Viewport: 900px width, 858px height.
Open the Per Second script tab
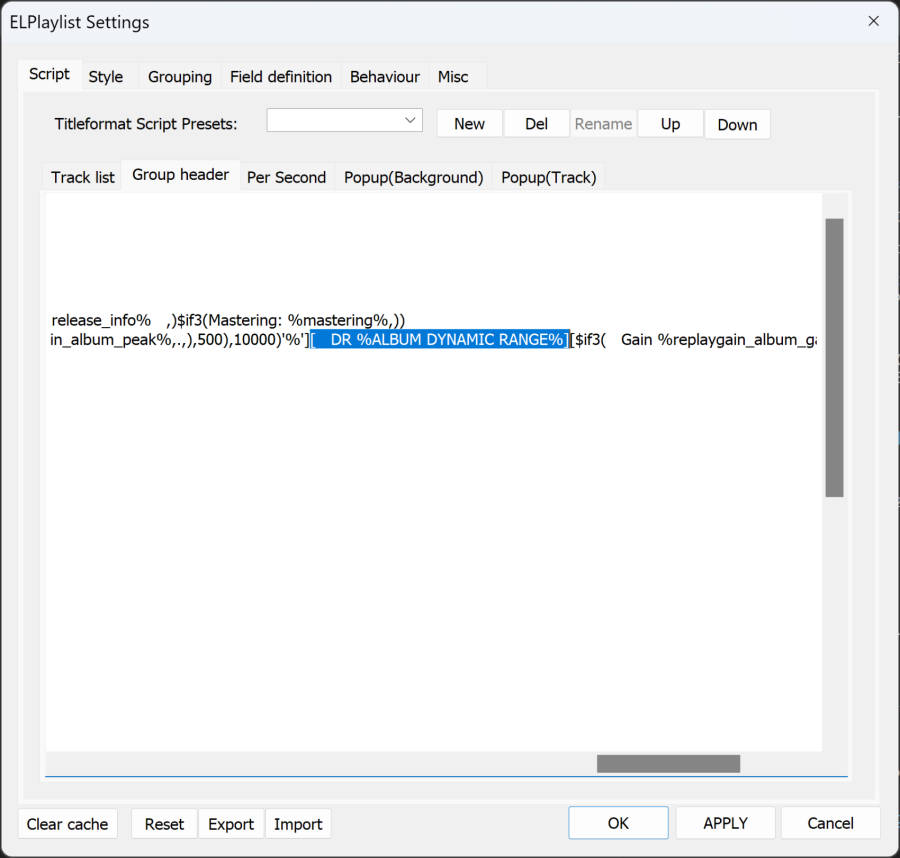click(286, 177)
